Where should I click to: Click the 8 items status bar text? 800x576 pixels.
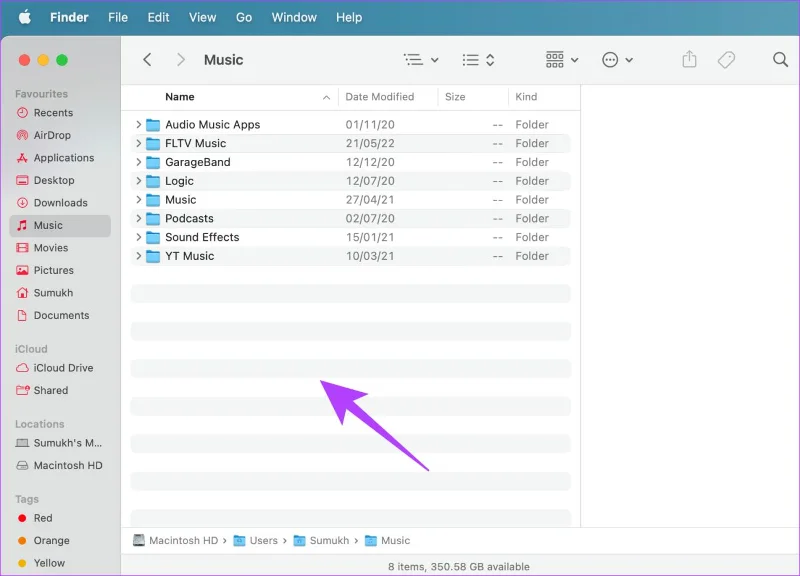[459, 566]
